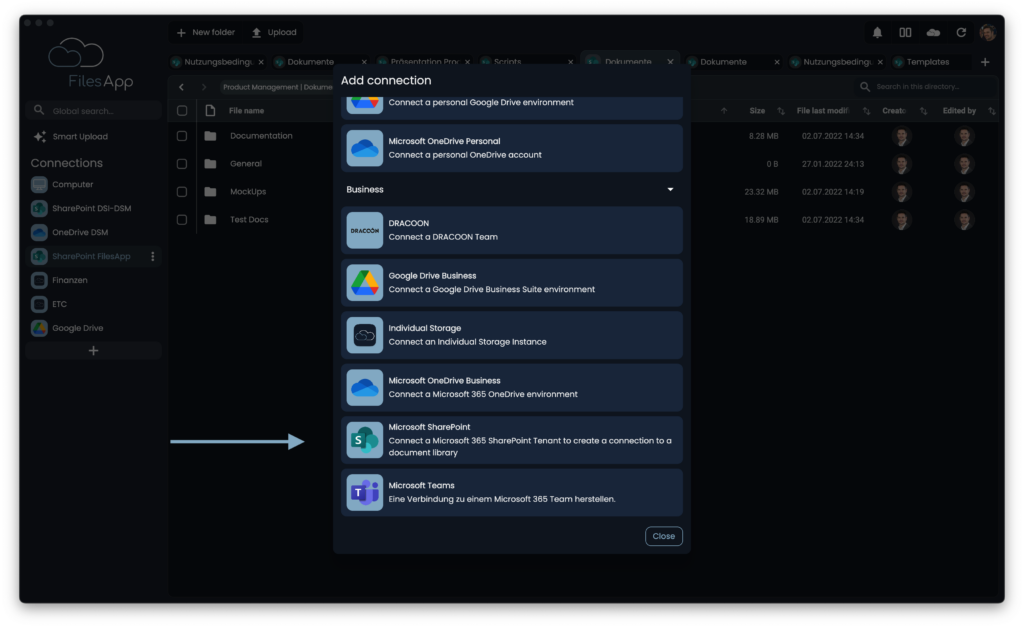The image size is (1024, 627).
Task: Switch to the Templates tab
Action: pyautogui.click(x=928, y=62)
